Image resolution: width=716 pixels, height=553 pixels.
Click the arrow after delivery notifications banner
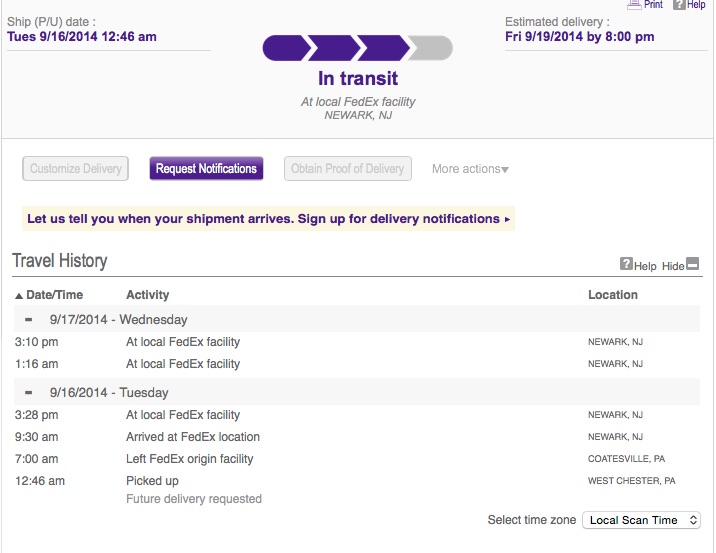[x=507, y=219]
